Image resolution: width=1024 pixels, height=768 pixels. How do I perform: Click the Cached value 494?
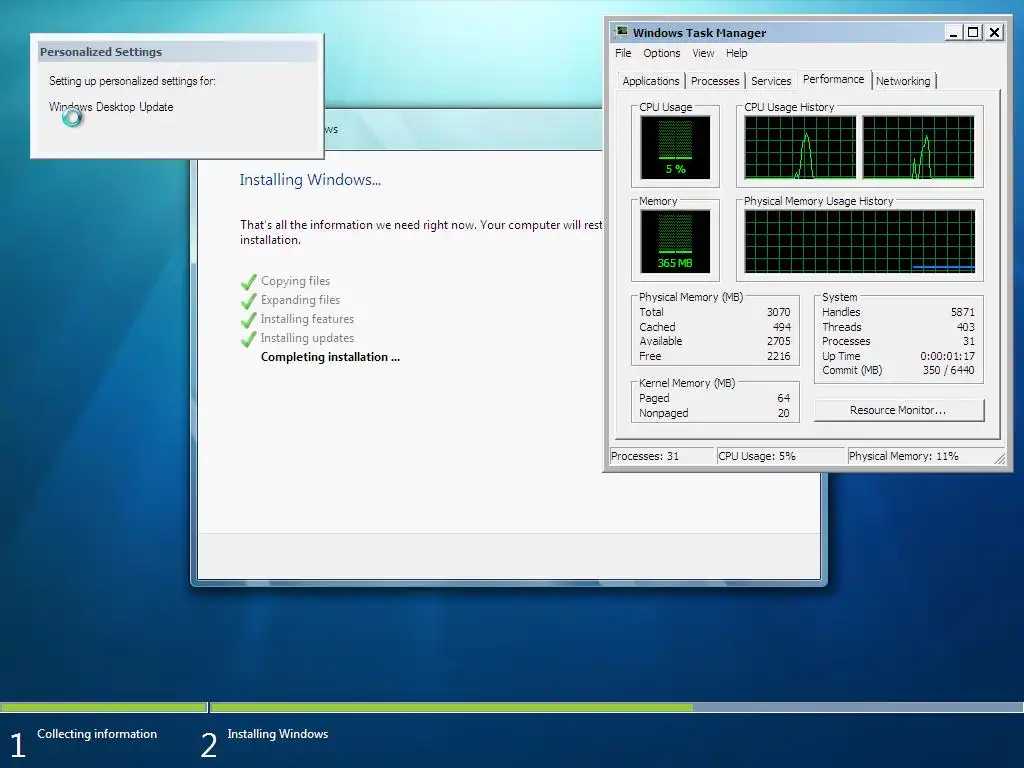tap(782, 327)
